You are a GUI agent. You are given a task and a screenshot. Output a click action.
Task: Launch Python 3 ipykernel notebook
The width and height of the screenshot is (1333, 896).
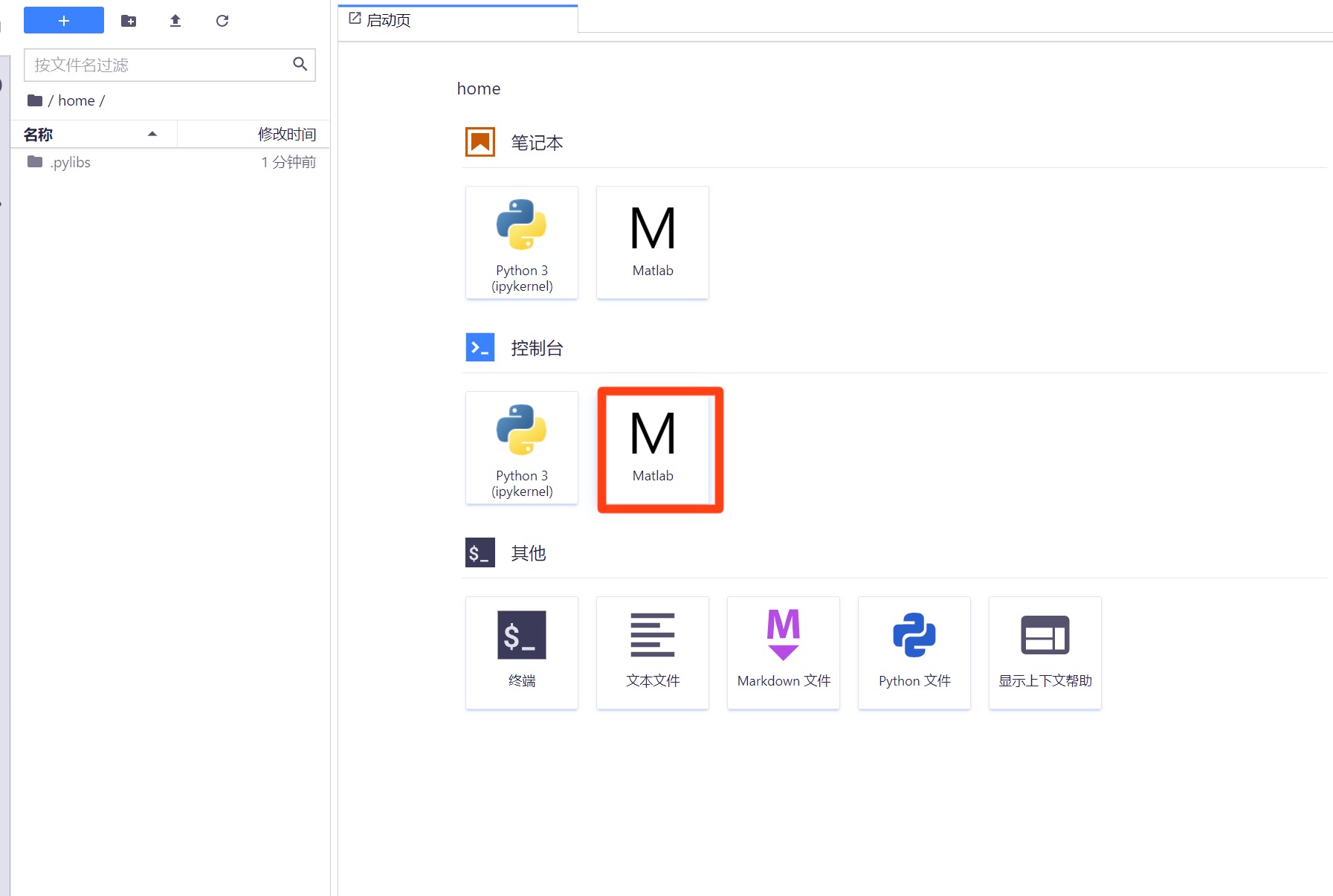pos(522,243)
